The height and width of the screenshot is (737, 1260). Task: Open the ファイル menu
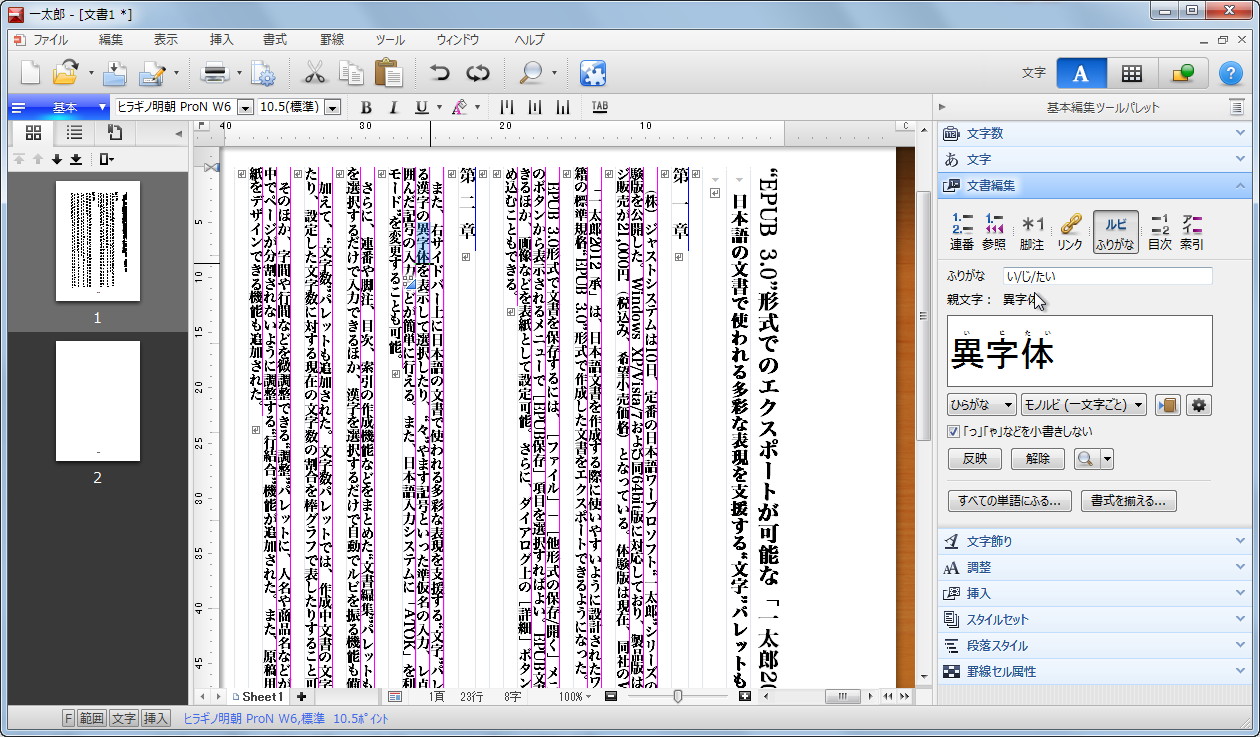pyautogui.click(x=51, y=40)
